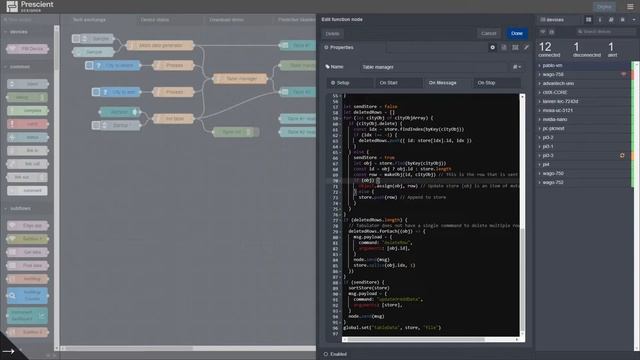Image resolution: width=640 pixels, height=360 pixels.
Task: Open the sidebar tabs dropdown arrow
Action: tap(634, 20)
